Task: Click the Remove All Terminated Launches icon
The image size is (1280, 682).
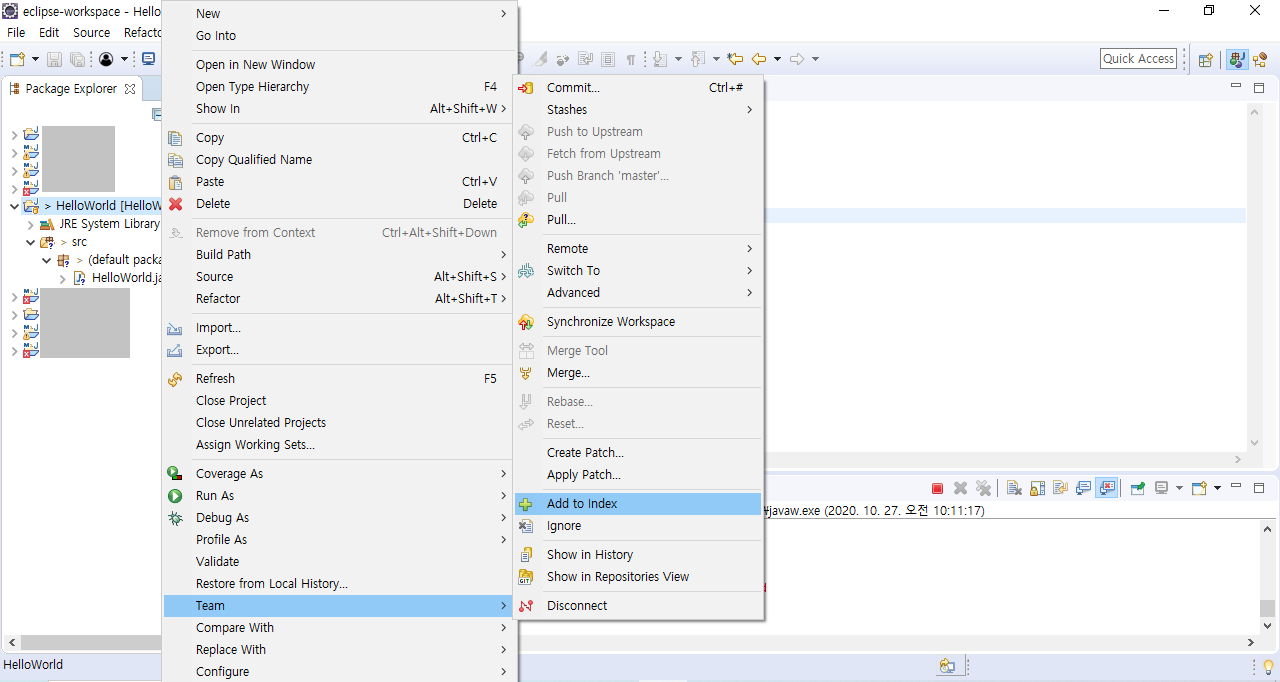Action: [983, 488]
